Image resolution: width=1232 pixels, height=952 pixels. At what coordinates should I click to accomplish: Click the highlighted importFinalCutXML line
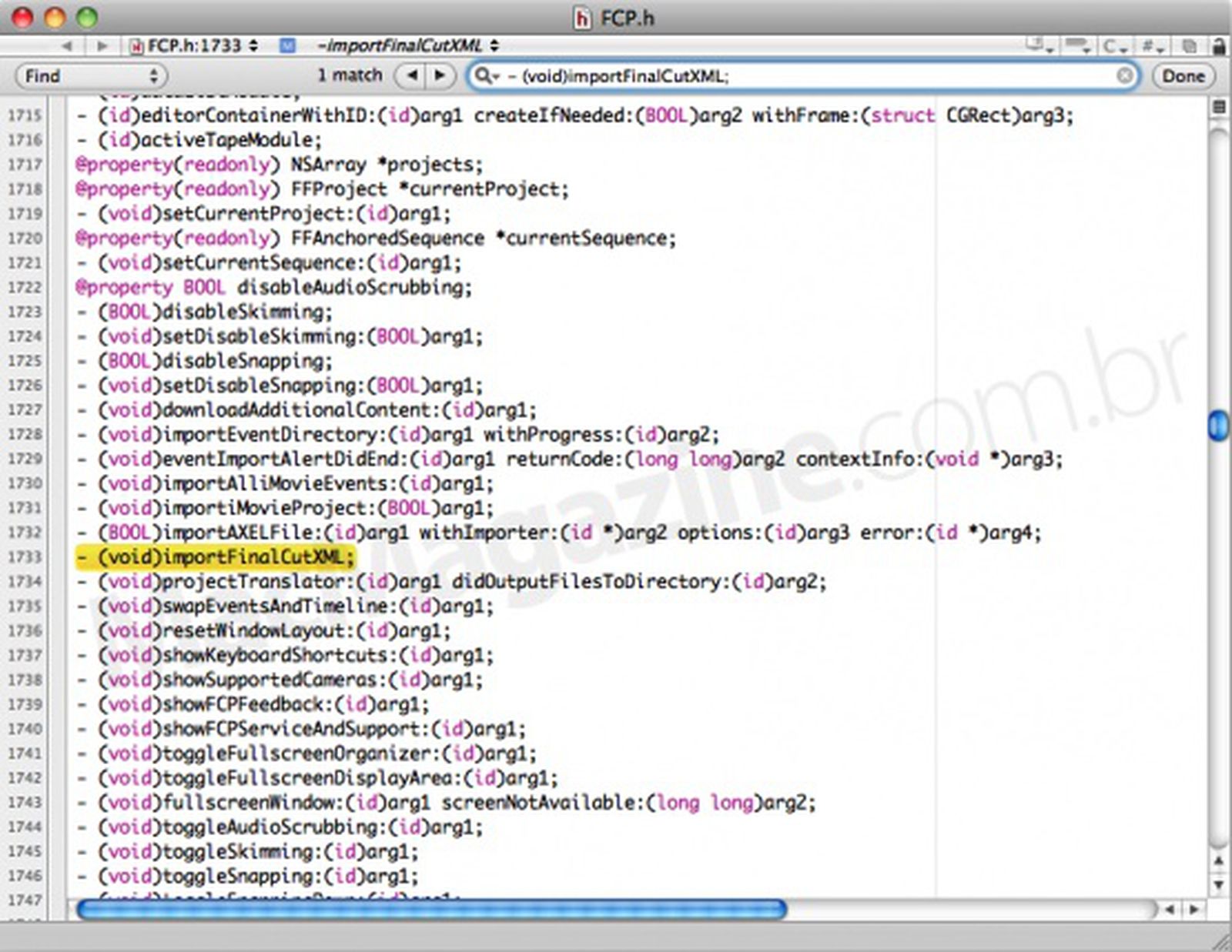(216, 556)
